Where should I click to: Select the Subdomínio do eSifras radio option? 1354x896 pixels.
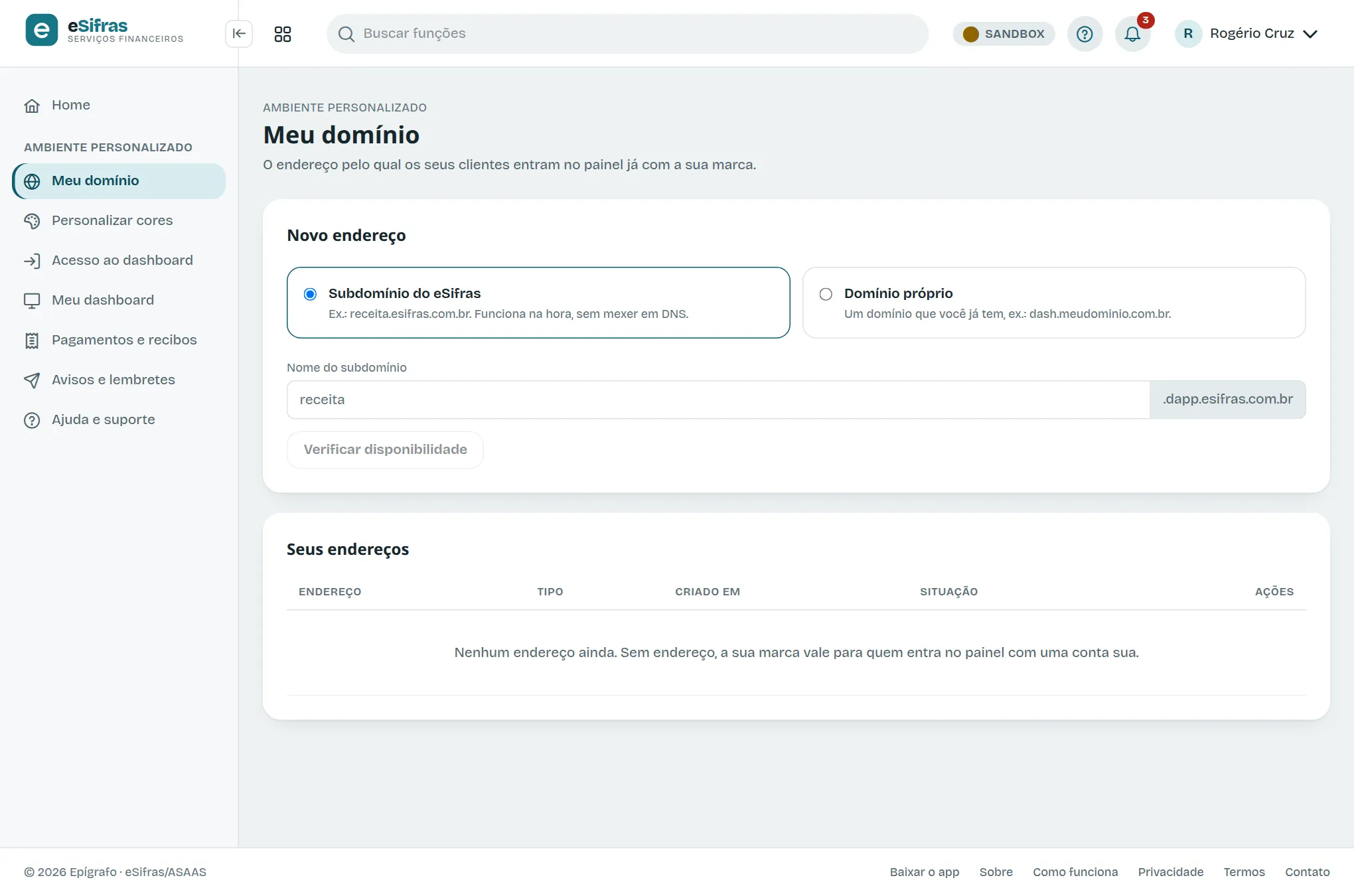pyautogui.click(x=310, y=294)
